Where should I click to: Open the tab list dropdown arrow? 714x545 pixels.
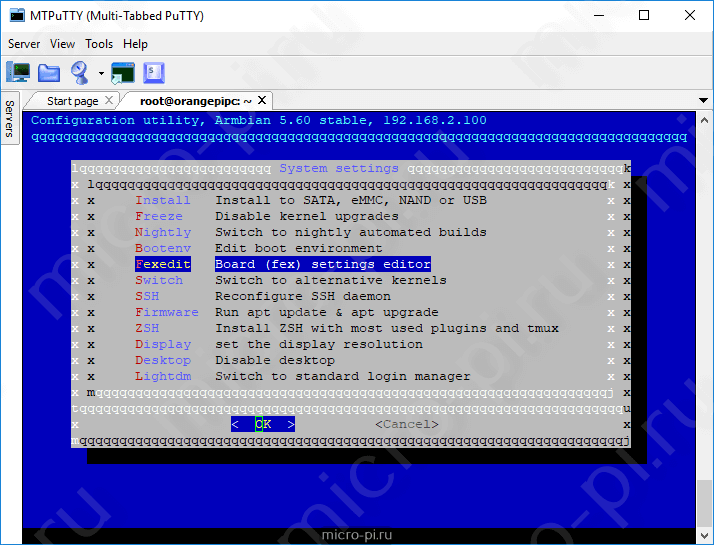pyautogui.click(x=703, y=101)
